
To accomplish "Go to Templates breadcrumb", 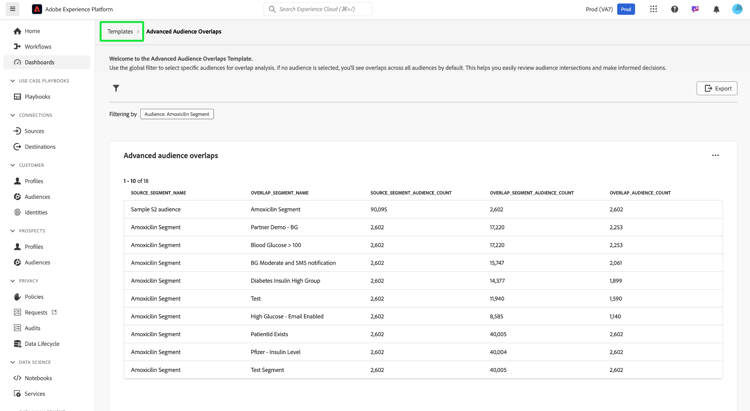I will (120, 32).
